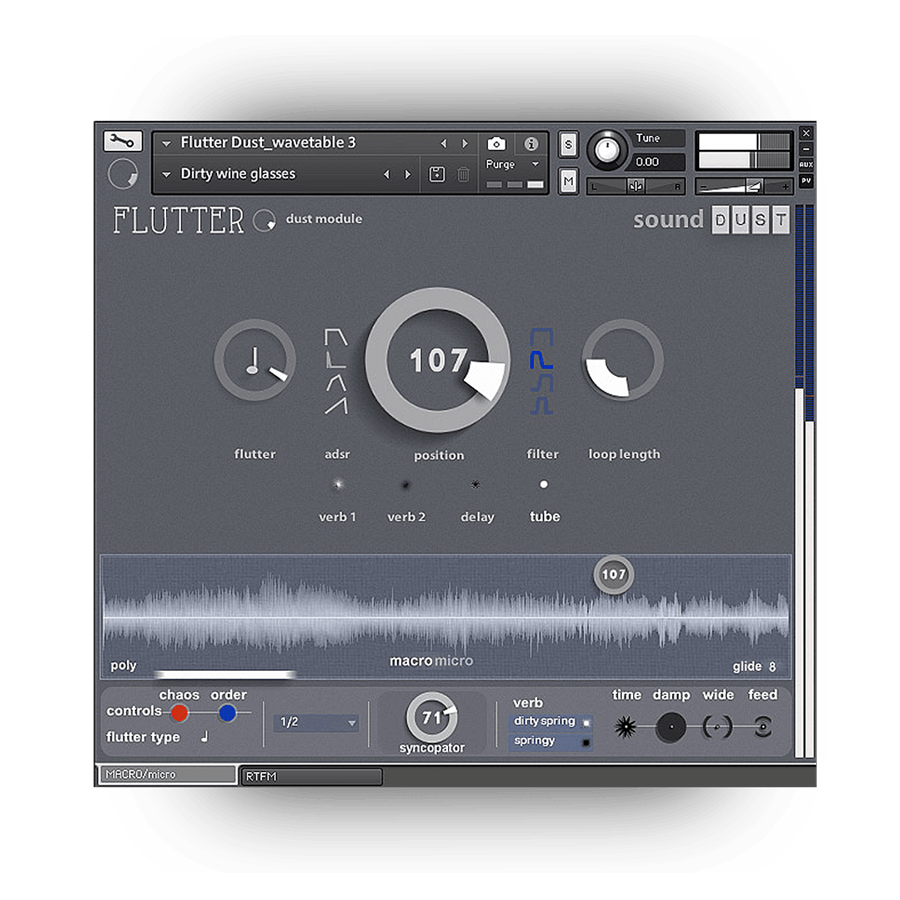The width and height of the screenshot is (900, 900).
Task: Switch to the RTFM tab
Action: coord(312,777)
